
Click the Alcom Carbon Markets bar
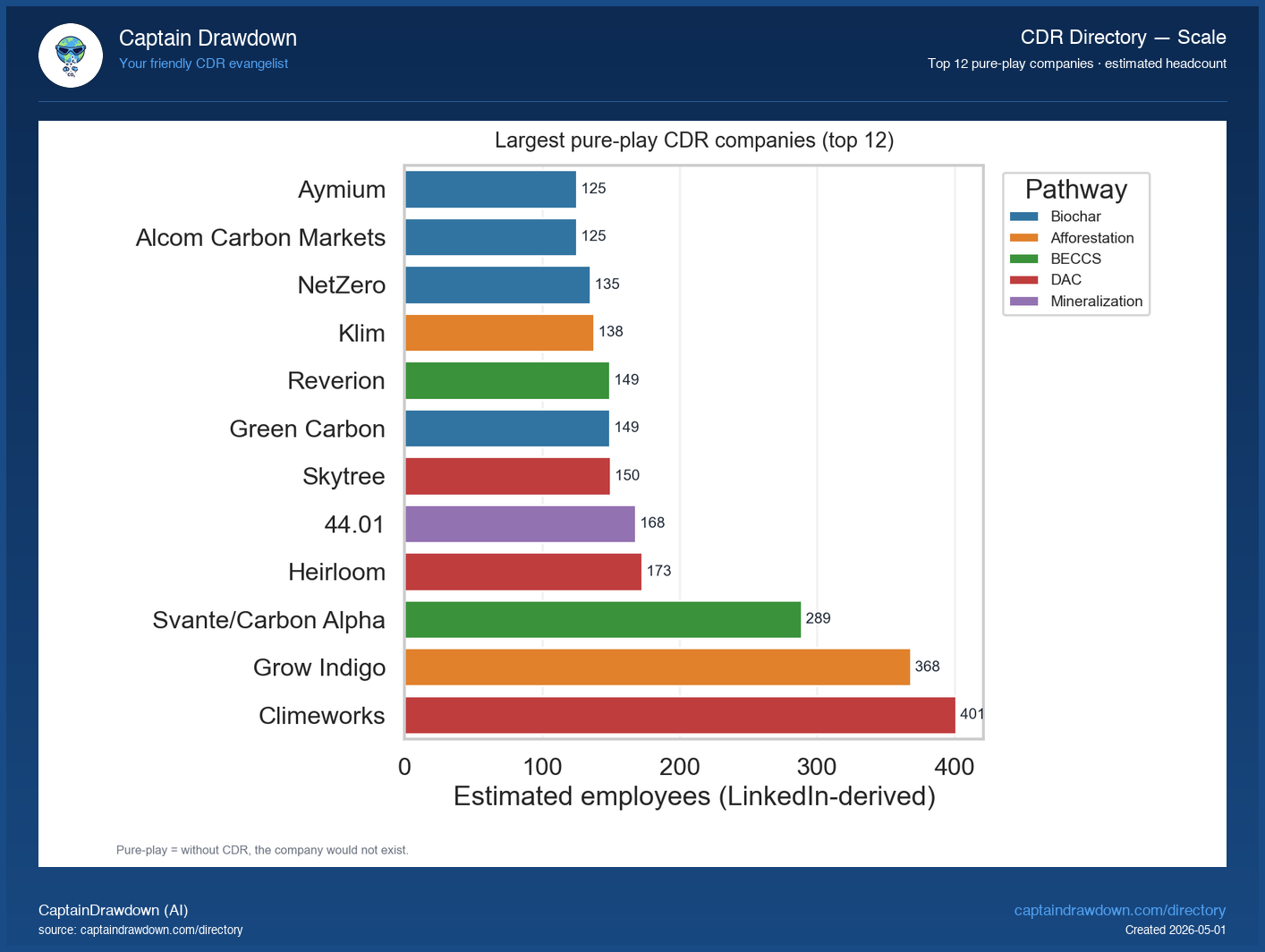point(490,237)
